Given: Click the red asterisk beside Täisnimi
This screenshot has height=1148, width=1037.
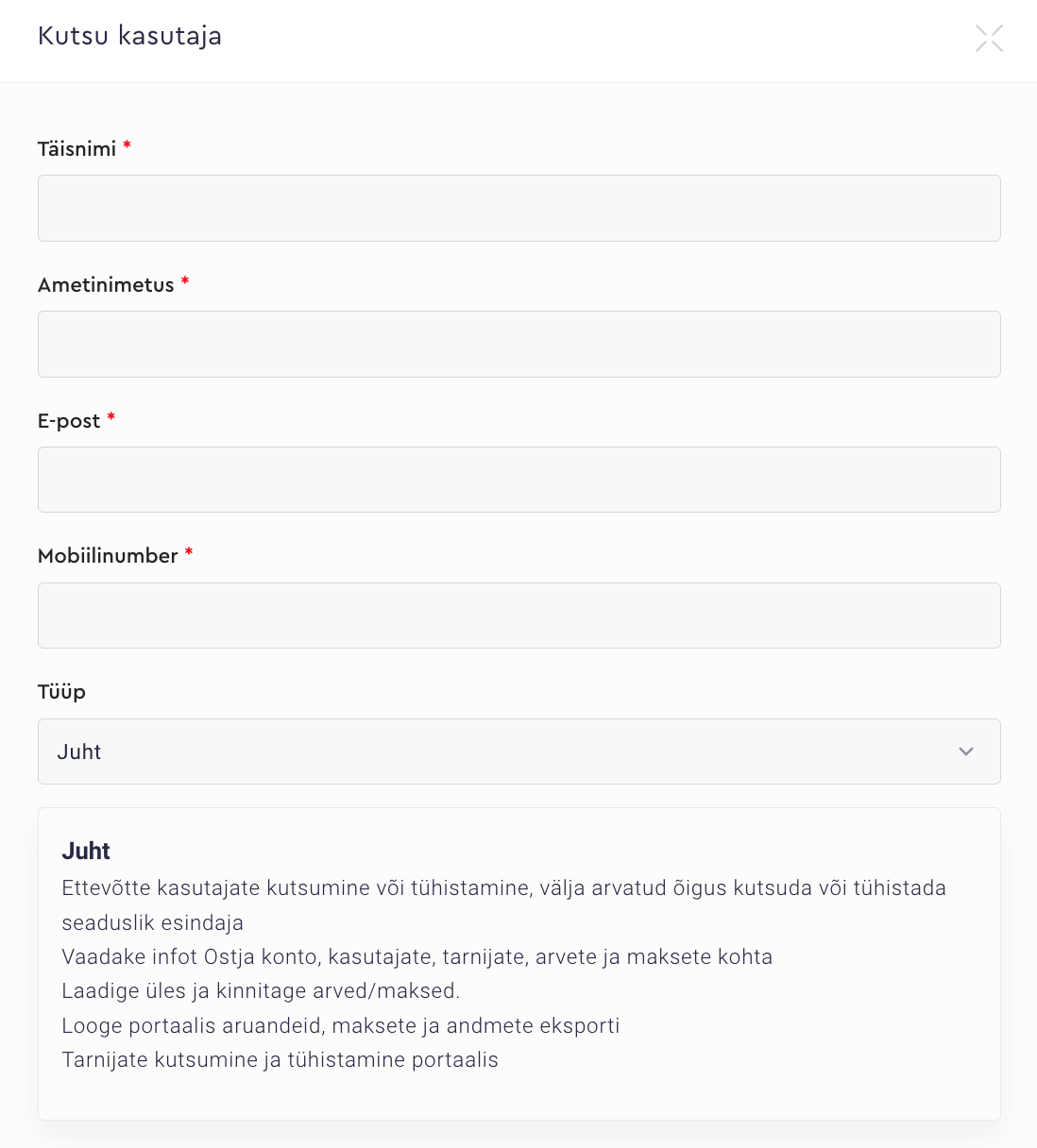Looking at the screenshot, I should [127, 145].
